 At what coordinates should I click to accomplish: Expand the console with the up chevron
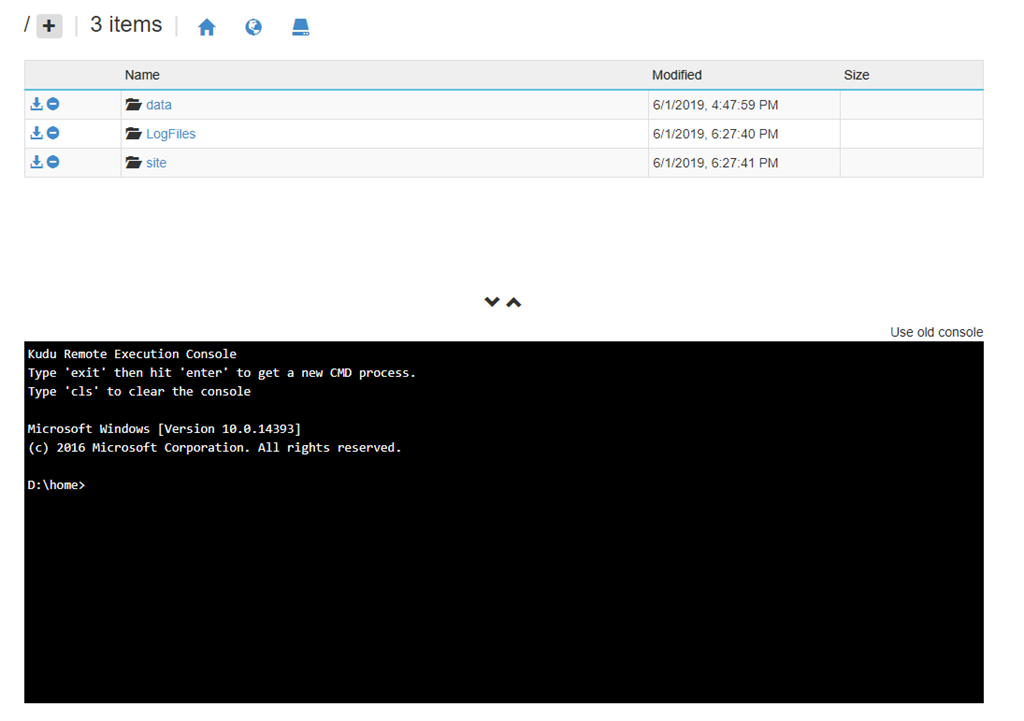pos(513,301)
